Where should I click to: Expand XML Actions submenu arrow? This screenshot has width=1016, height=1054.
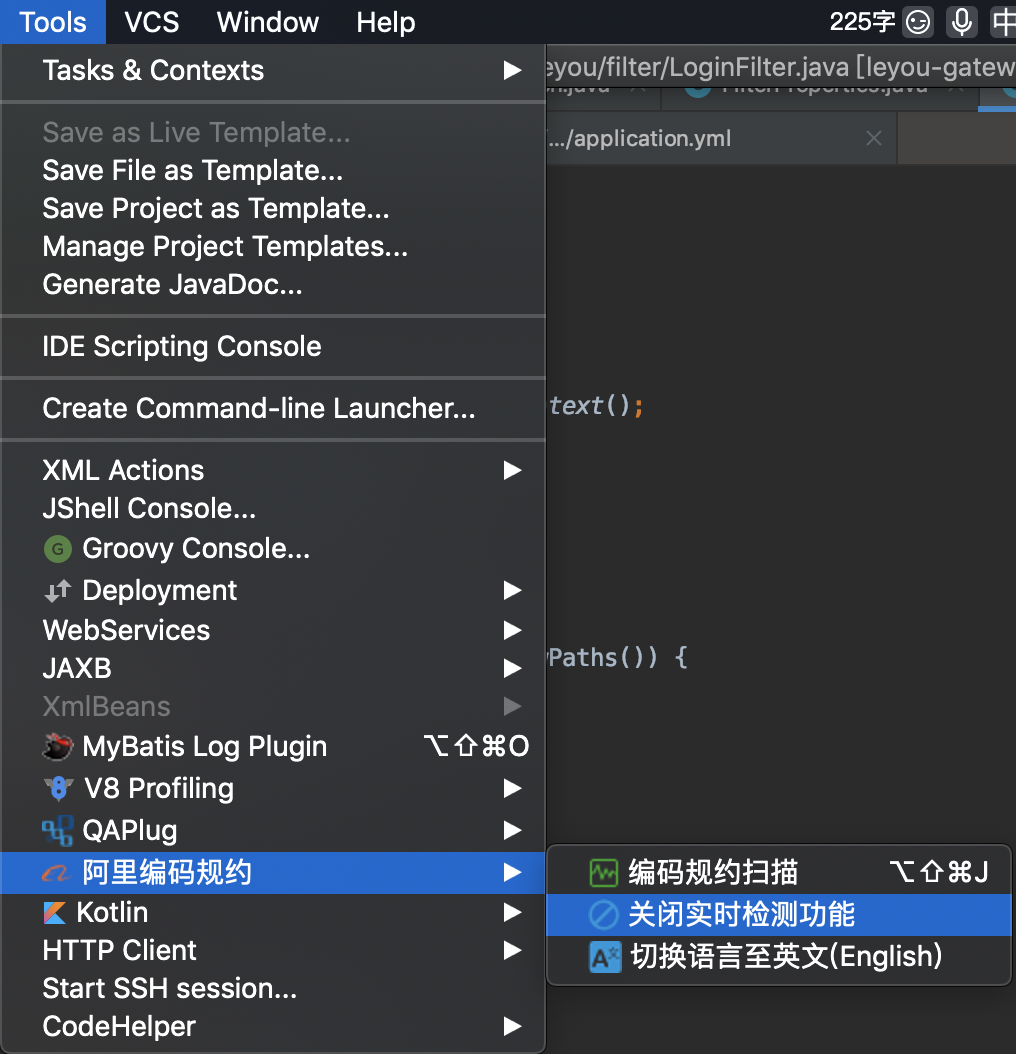512,471
